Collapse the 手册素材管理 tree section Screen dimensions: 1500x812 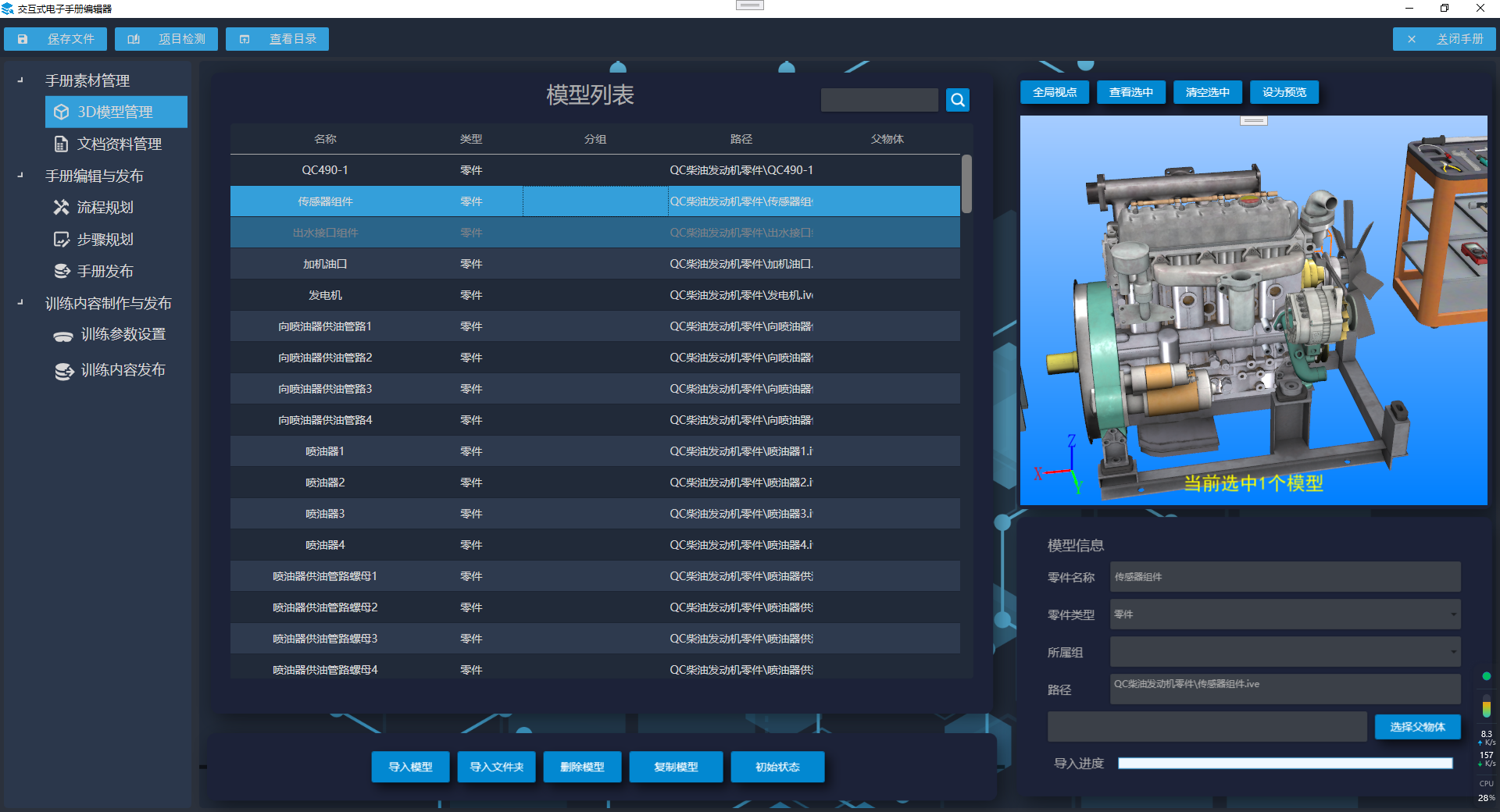pos(20,80)
